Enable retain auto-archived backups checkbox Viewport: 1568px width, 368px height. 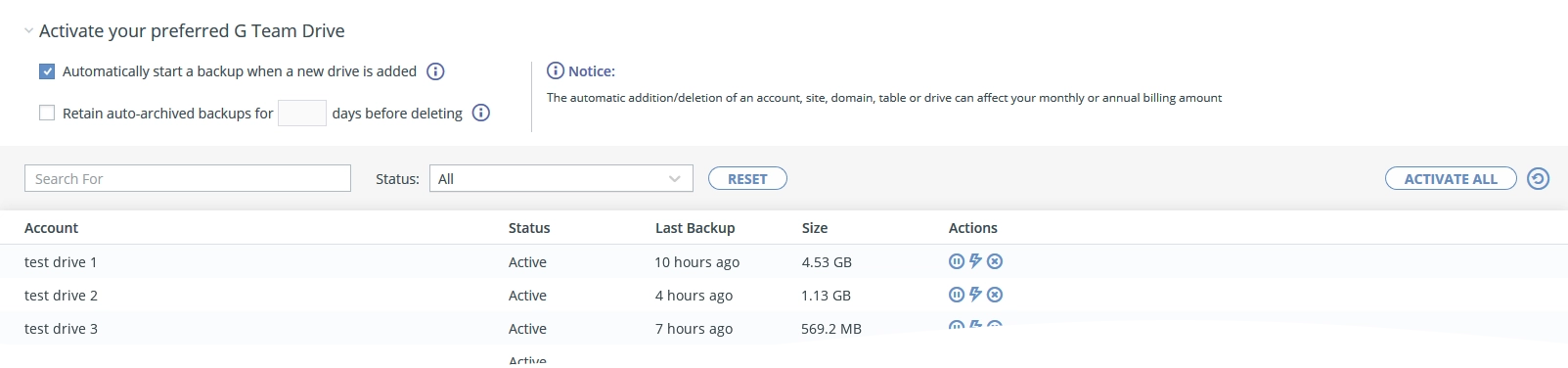(x=47, y=113)
